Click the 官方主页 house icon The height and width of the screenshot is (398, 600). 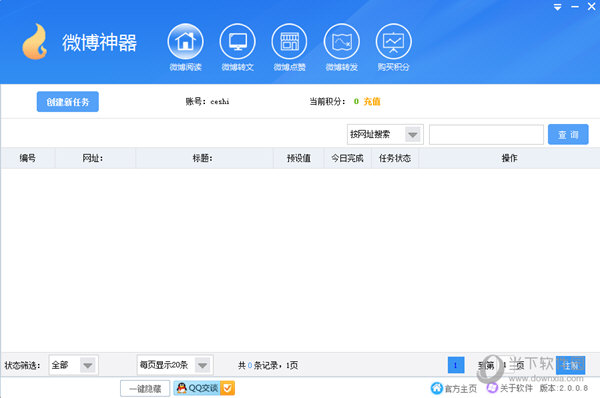click(x=436, y=388)
